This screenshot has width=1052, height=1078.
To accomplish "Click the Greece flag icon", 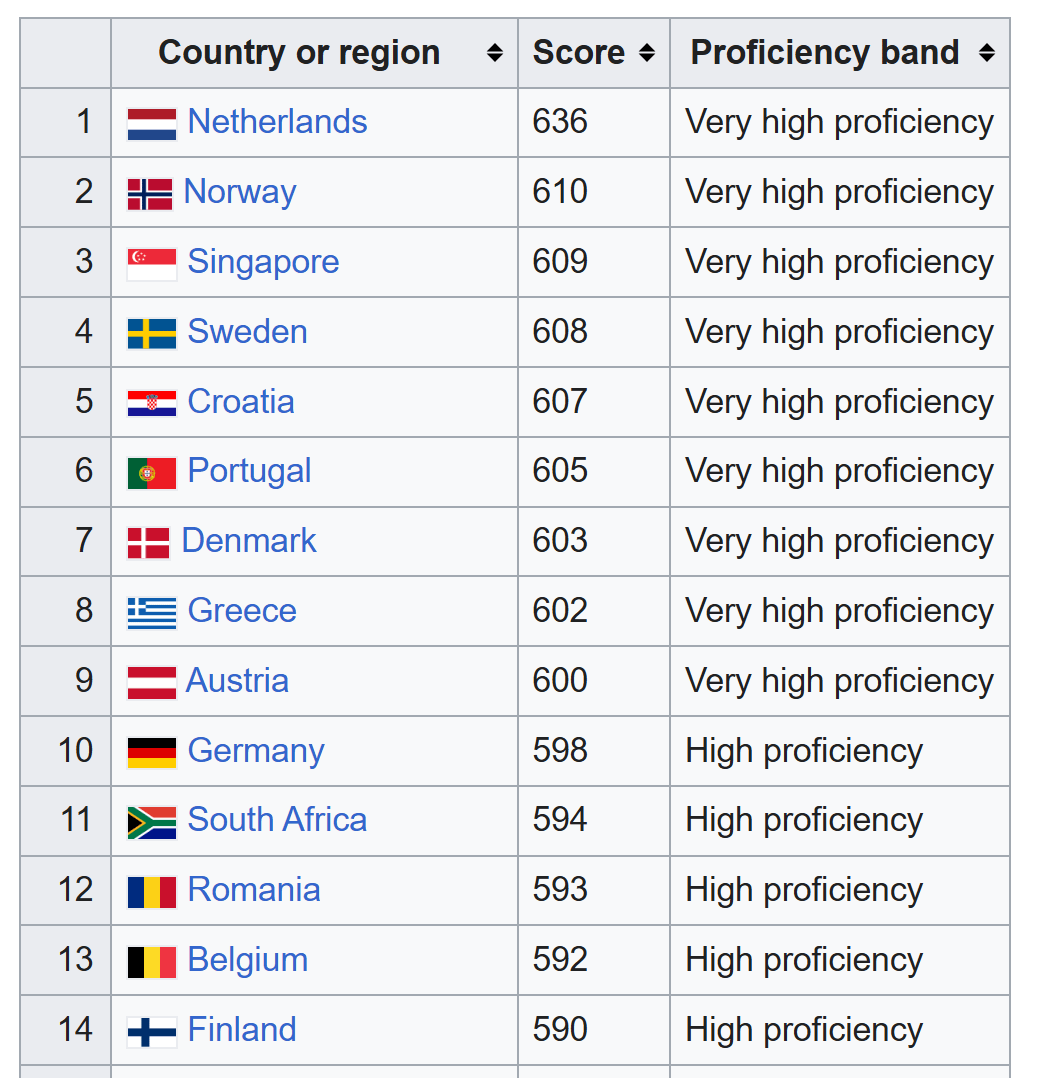I will pos(152,612).
